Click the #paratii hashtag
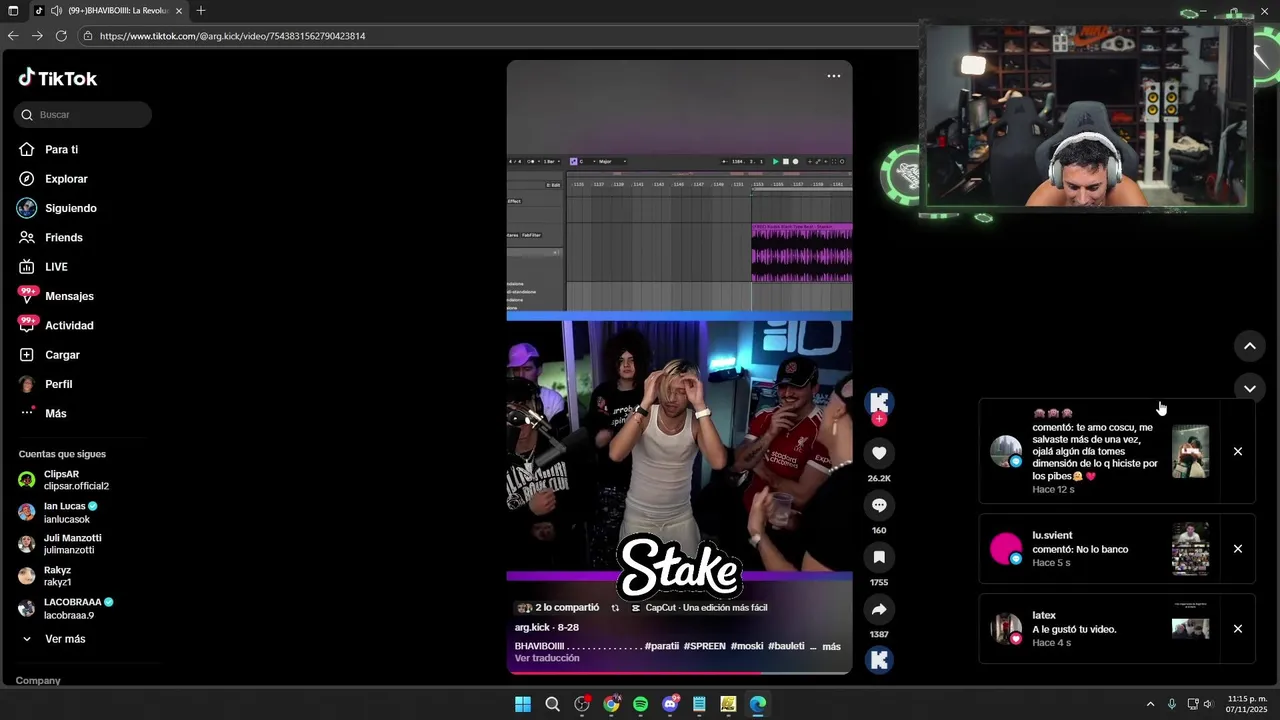 point(662,646)
